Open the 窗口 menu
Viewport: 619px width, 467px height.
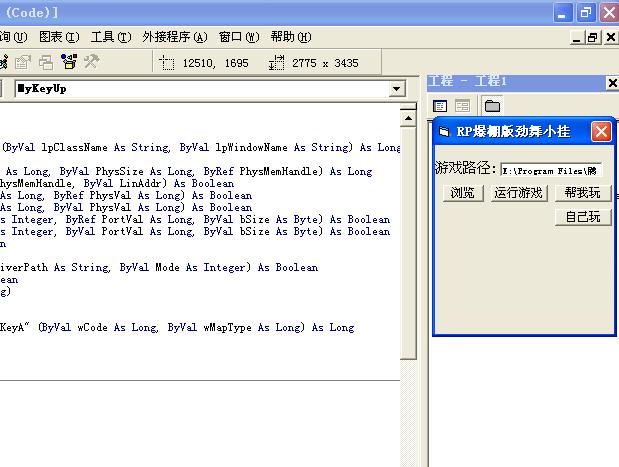pos(238,37)
